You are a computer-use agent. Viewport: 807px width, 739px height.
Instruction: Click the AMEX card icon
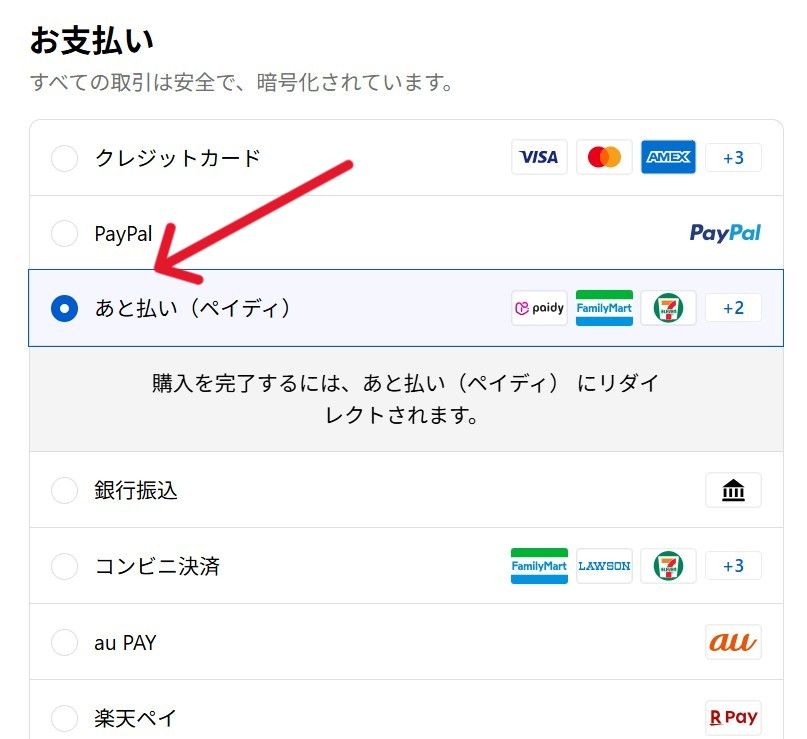[668, 157]
